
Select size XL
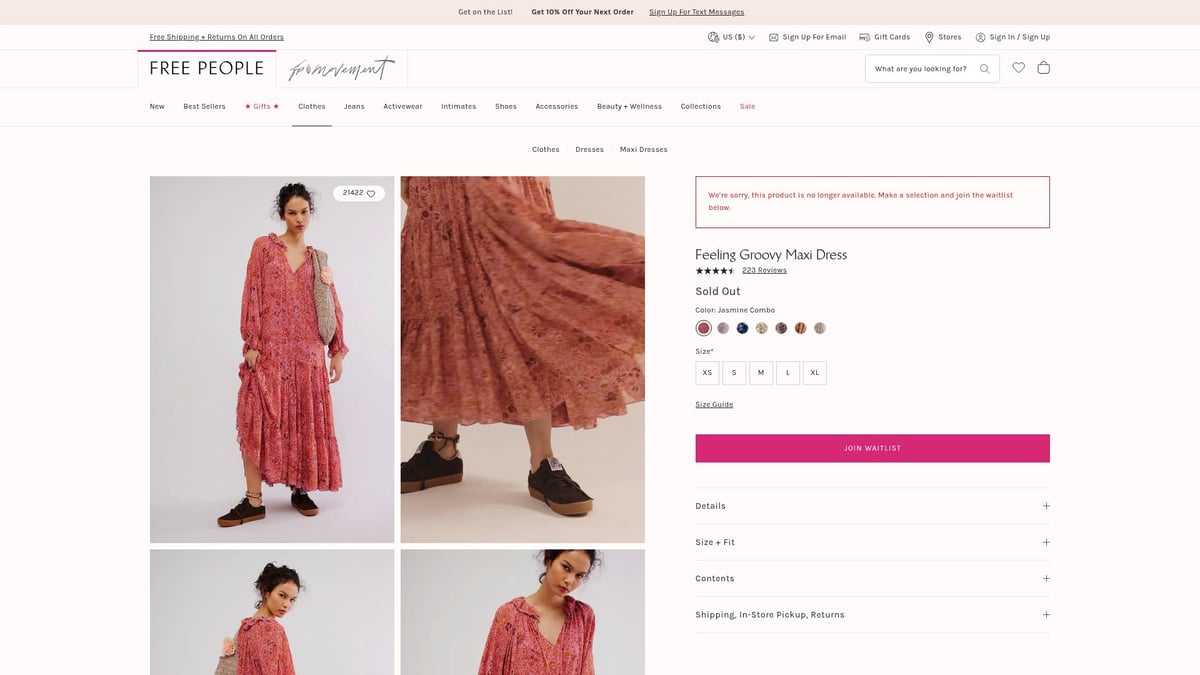[814, 373]
